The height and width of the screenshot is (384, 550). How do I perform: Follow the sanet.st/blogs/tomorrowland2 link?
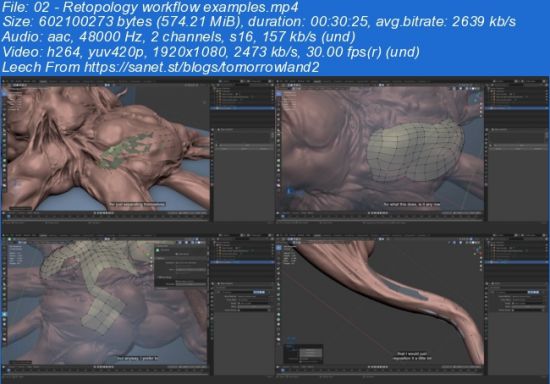[202, 67]
